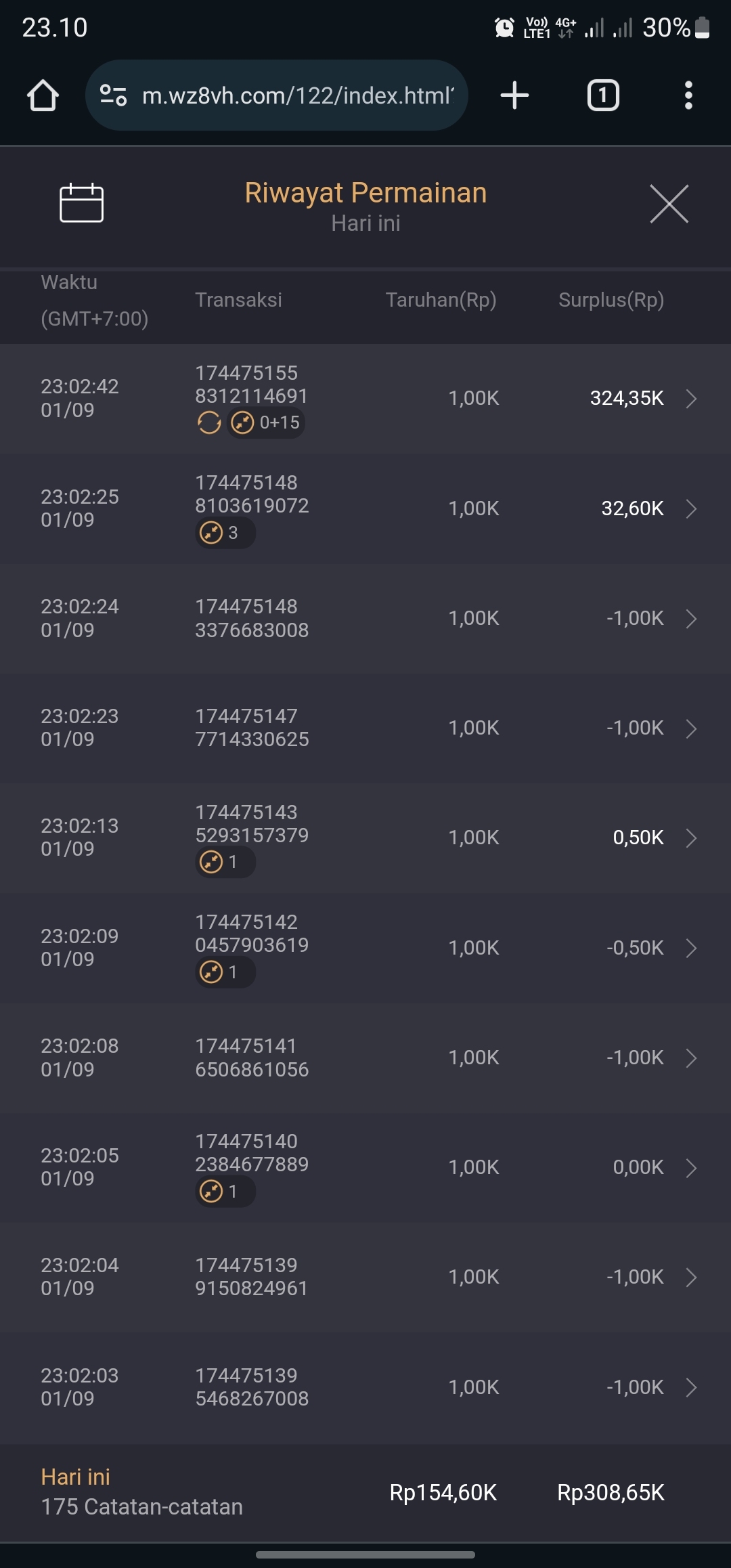Tap the free spin badge labeled 0+15
This screenshot has width=731, height=1568.
(266, 423)
